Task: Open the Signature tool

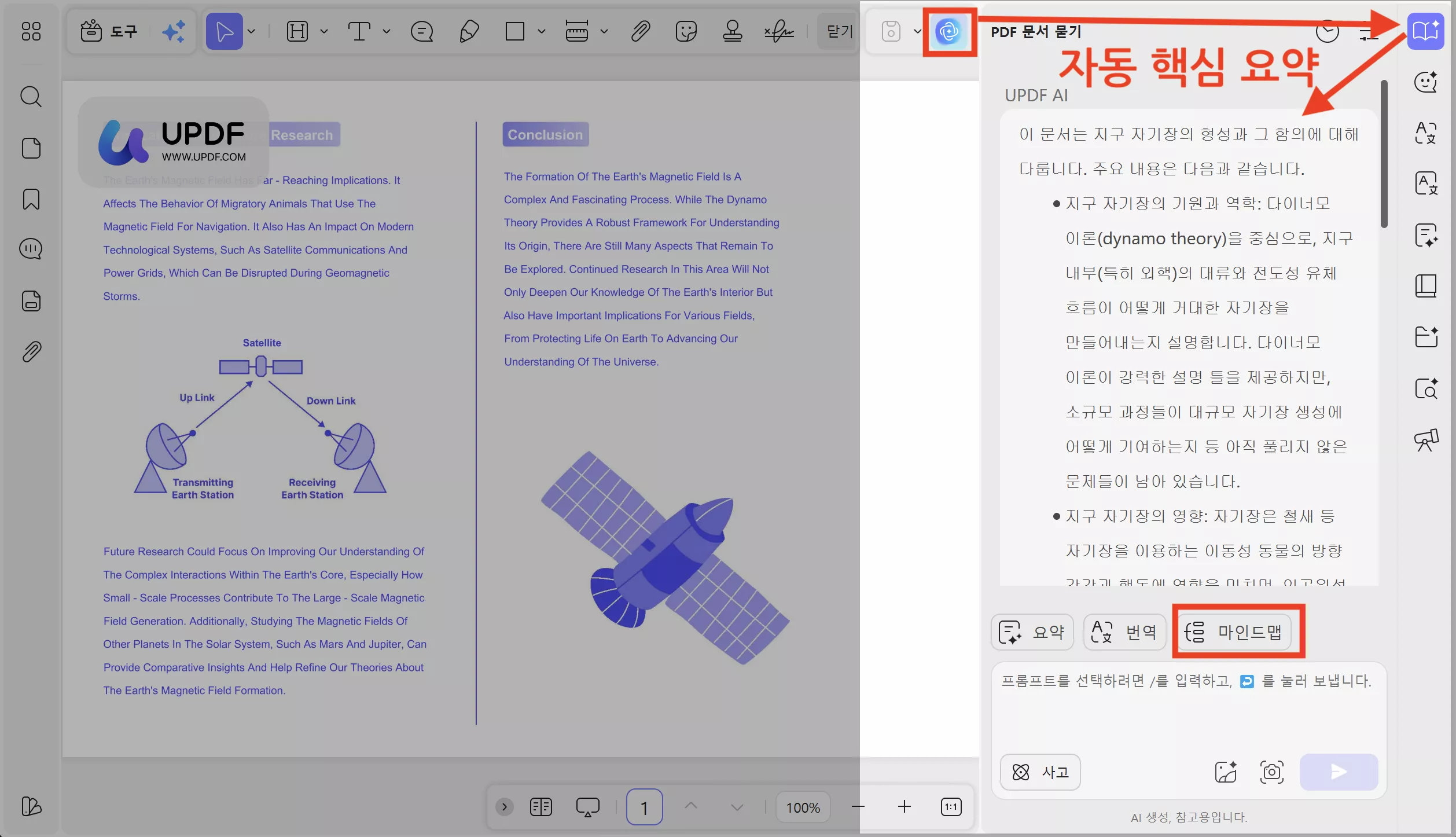Action: (778, 31)
